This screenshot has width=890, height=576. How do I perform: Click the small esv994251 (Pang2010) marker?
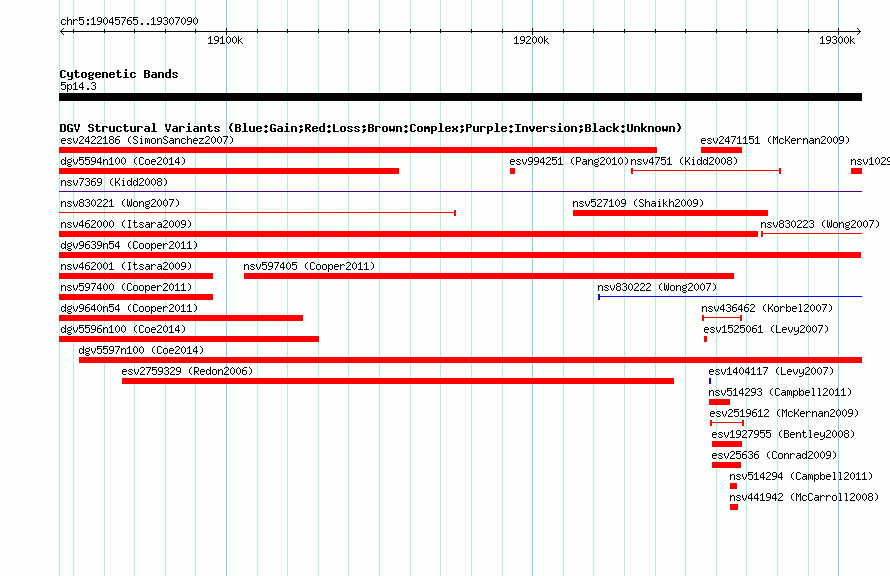pos(513,171)
